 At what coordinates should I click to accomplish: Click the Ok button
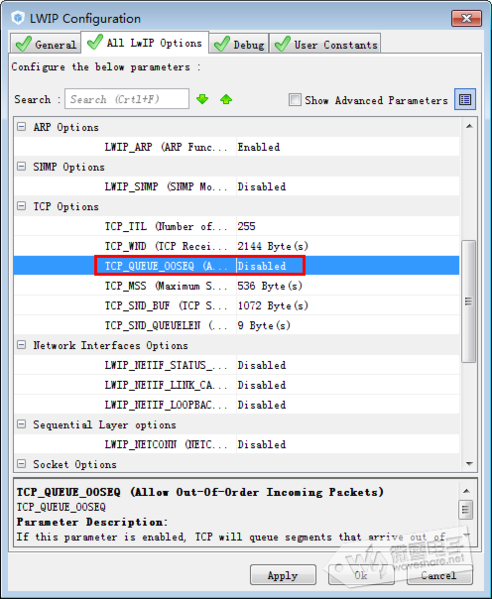click(361, 575)
